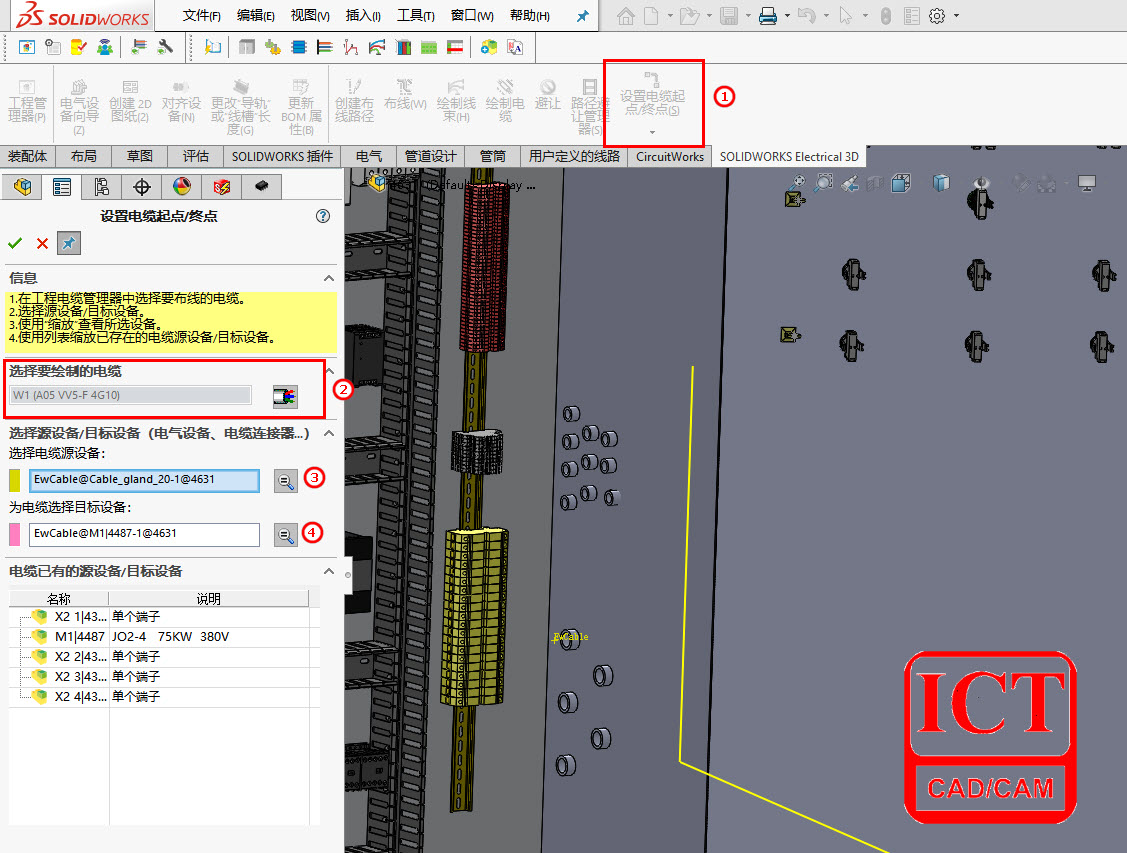Collapse the 选择要绘制的电缆 section
Image resolution: width=1127 pixels, height=853 pixels.
click(x=328, y=371)
